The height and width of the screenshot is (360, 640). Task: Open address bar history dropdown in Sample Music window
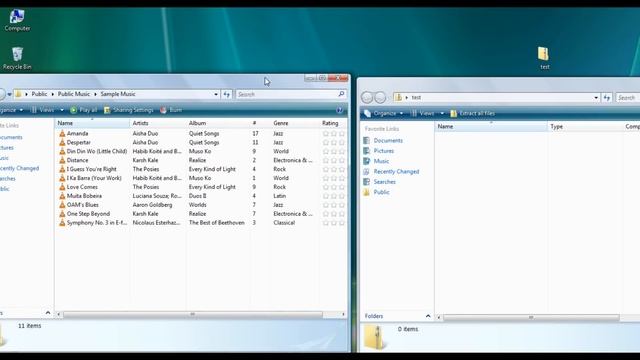click(x=216, y=94)
